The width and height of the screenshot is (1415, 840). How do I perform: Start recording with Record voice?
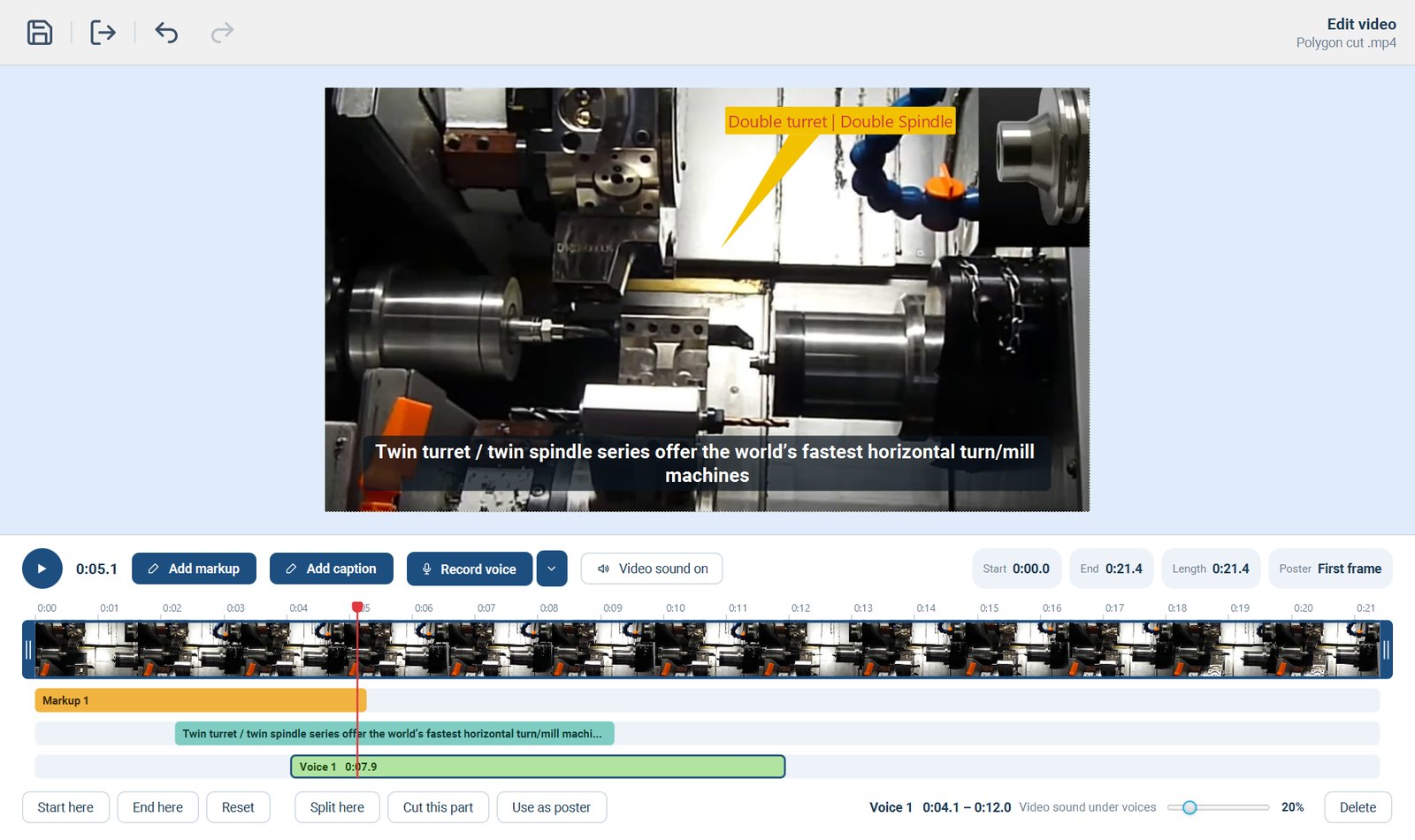coord(469,569)
